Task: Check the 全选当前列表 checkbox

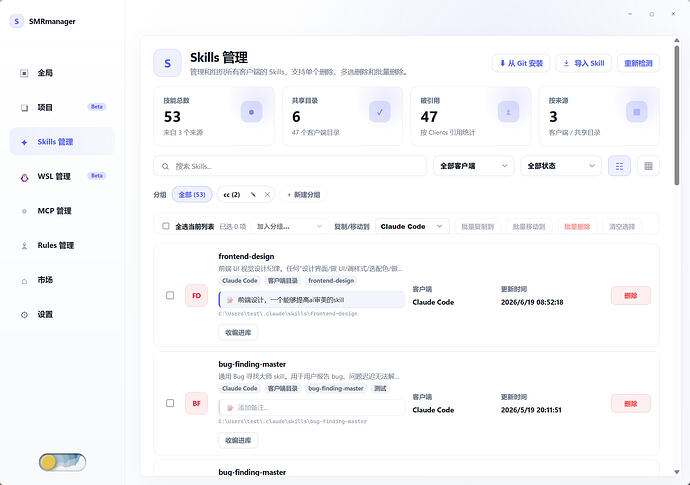Action: pos(166,226)
